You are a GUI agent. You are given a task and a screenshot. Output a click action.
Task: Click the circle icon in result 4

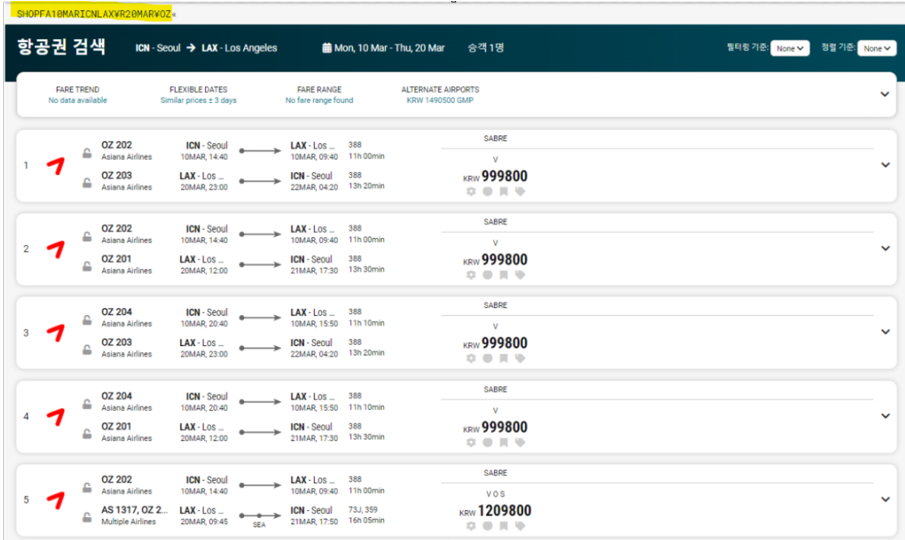pos(488,442)
